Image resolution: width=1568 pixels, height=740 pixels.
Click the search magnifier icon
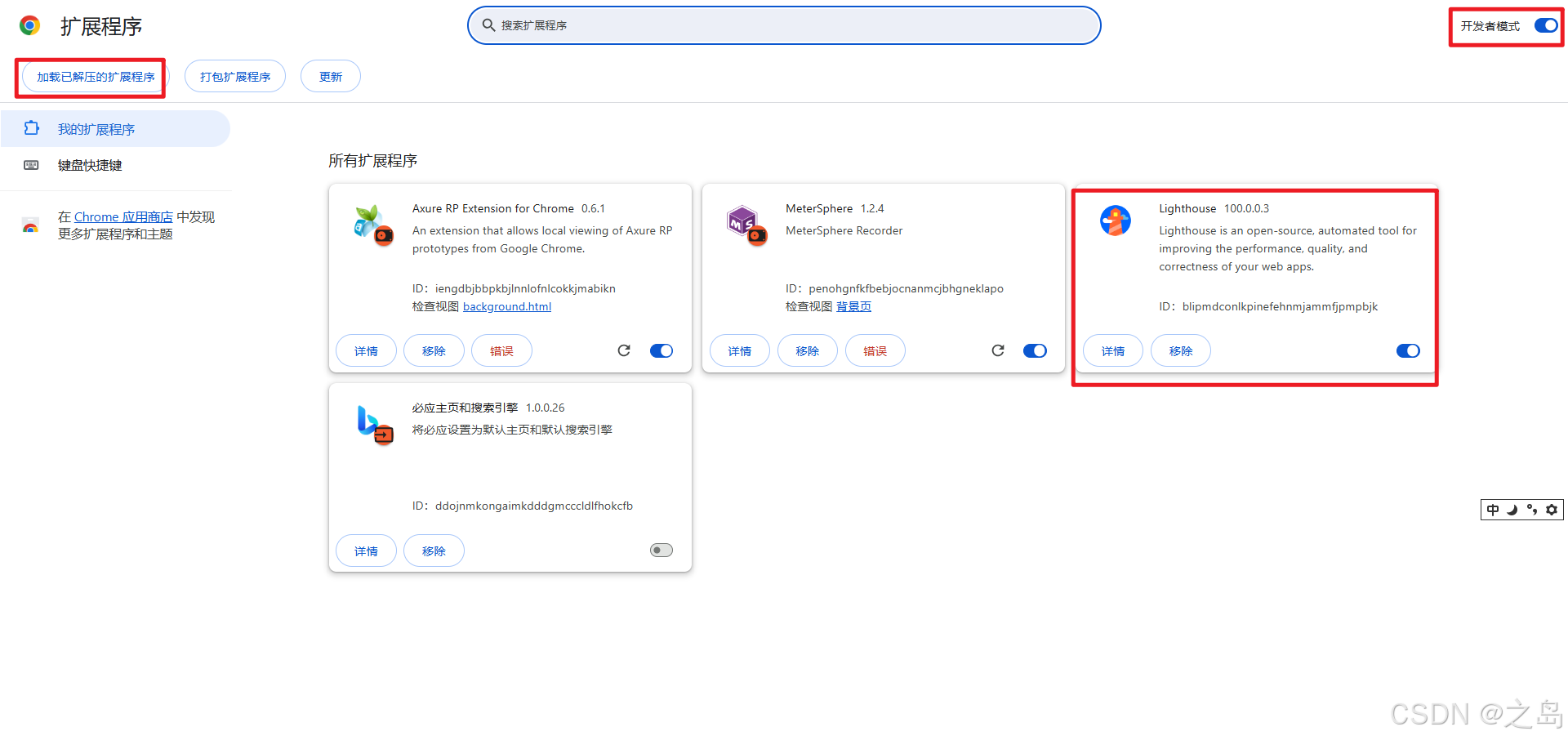point(488,25)
